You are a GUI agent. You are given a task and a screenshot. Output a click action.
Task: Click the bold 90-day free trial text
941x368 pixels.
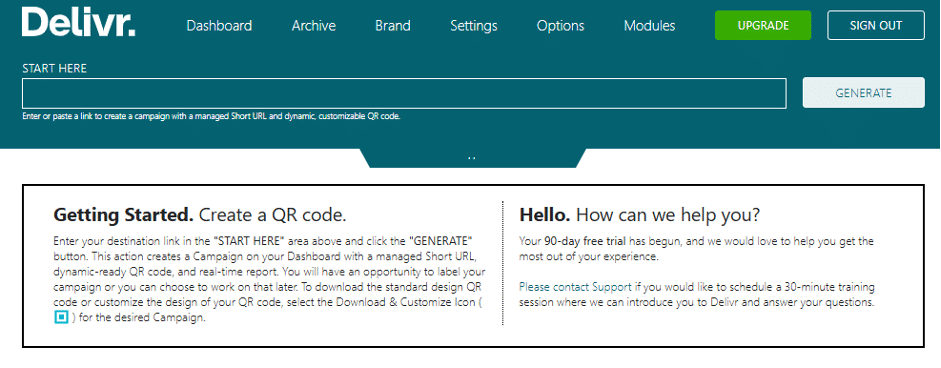(x=585, y=241)
